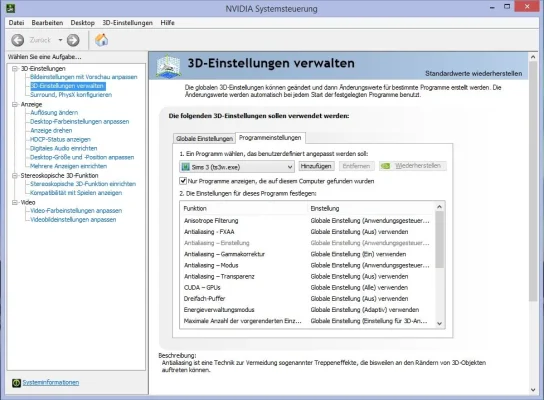Screen dimensions: 544x400
Task: Click the Entfernen button
Action: click(x=356, y=166)
